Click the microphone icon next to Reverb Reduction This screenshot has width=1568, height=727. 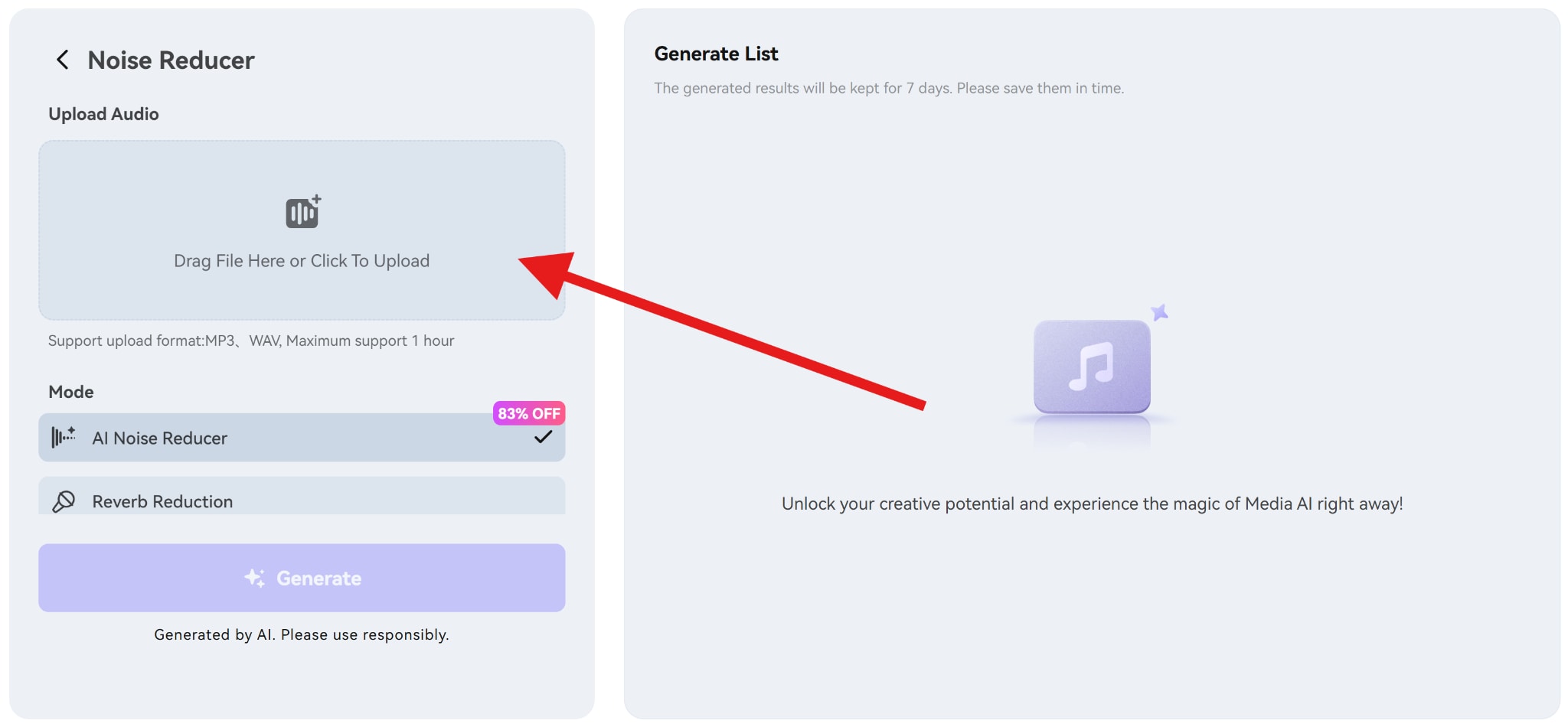click(x=64, y=500)
